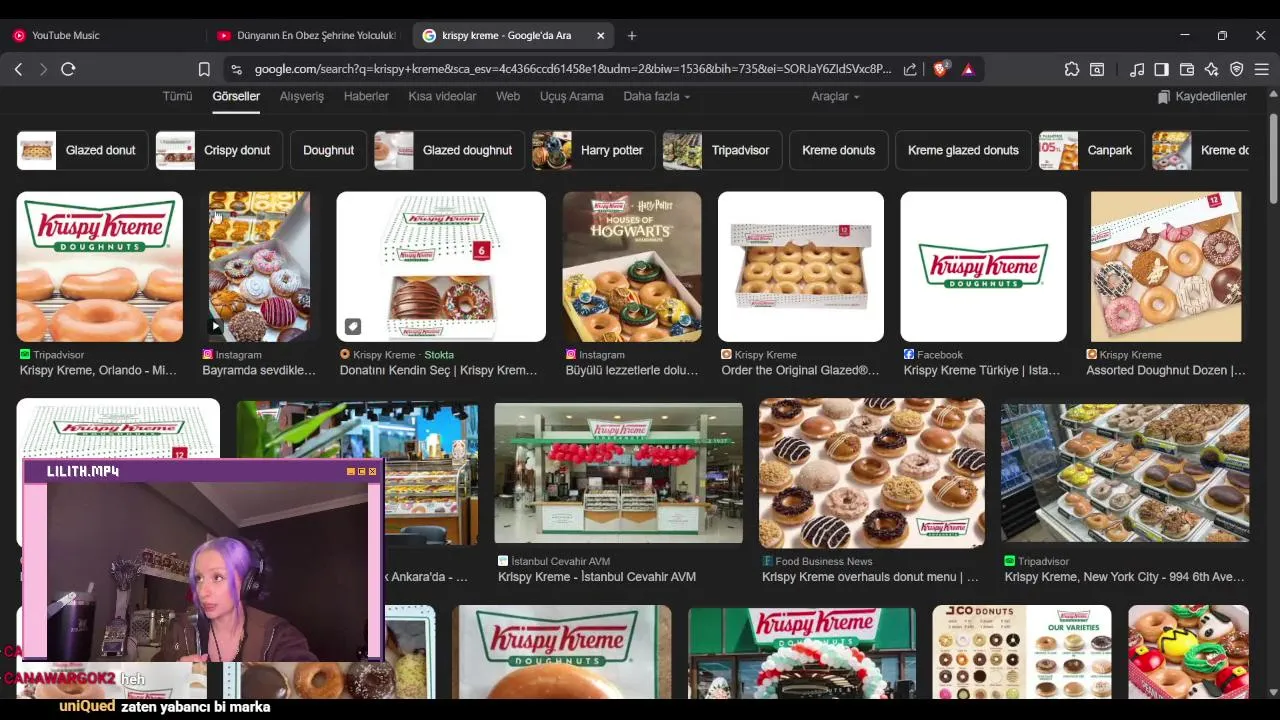Click the forward navigation arrow
Image resolution: width=1280 pixels, height=720 pixels.
click(x=43, y=69)
